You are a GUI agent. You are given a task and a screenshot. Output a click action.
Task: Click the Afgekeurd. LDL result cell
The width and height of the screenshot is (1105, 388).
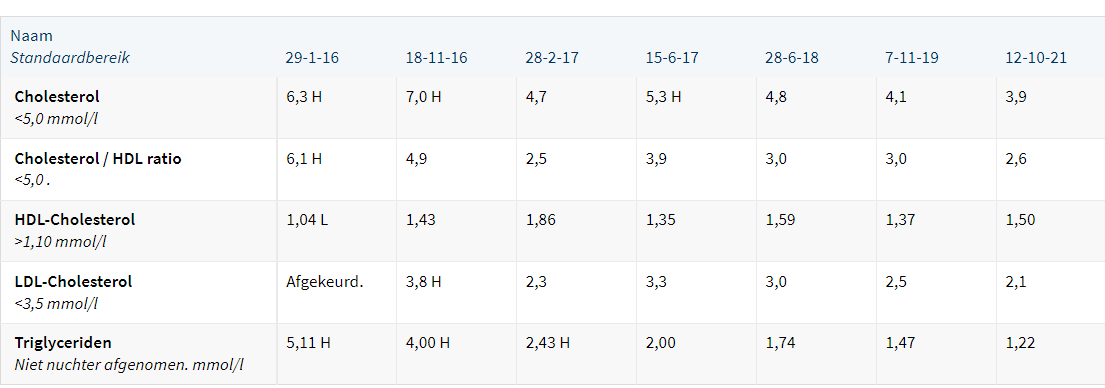[x=324, y=282]
